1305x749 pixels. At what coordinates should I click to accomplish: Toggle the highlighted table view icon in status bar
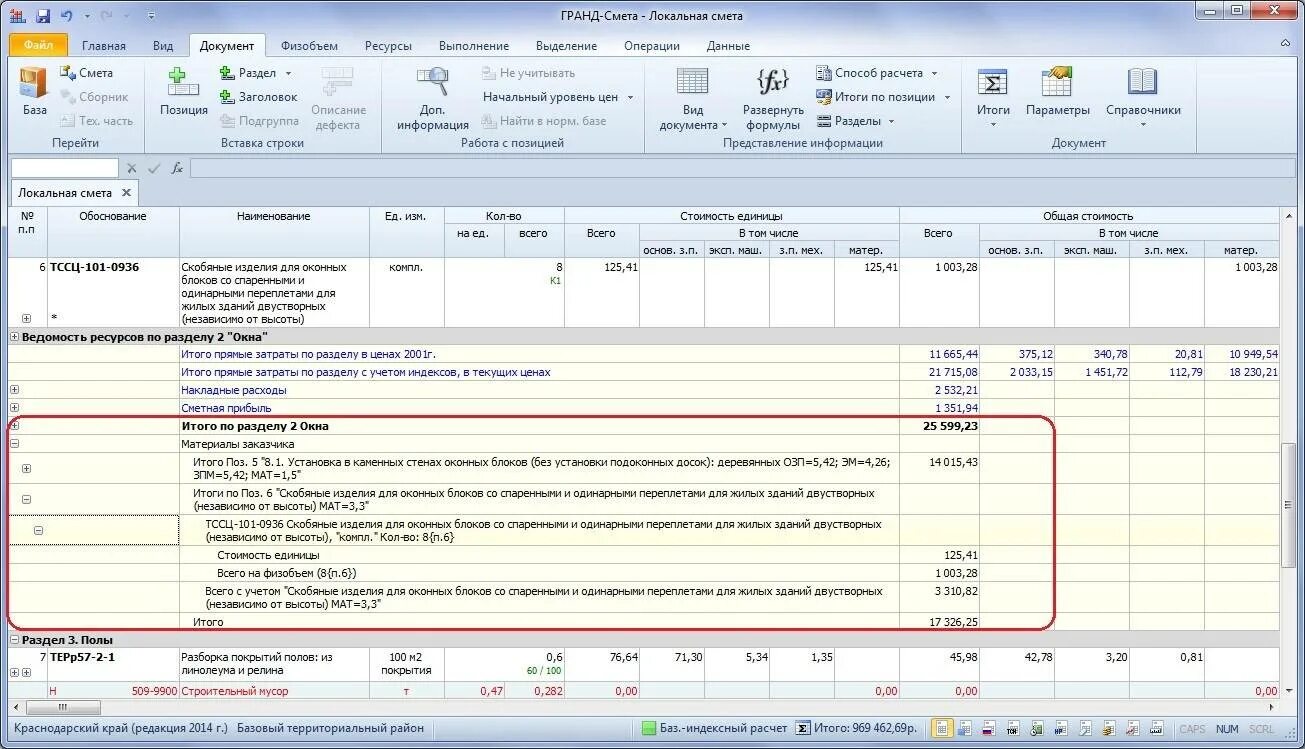point(941,729)
